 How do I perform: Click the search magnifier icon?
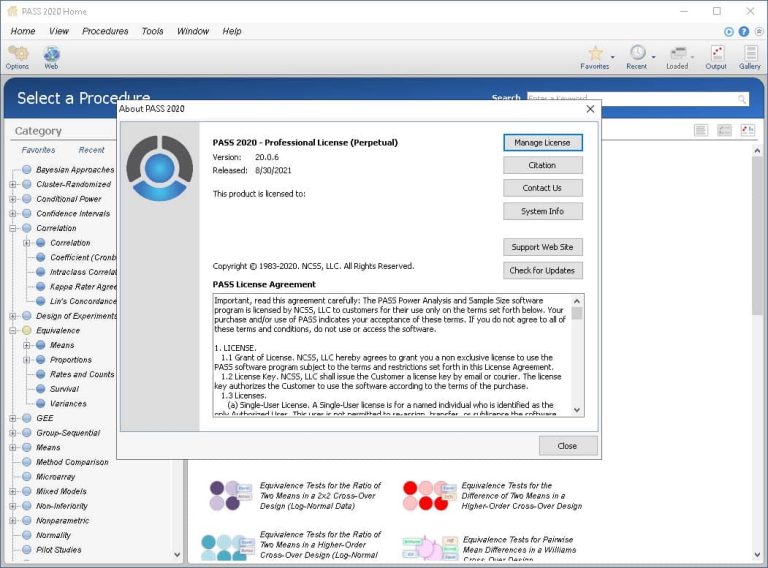[x=742, y=99]
